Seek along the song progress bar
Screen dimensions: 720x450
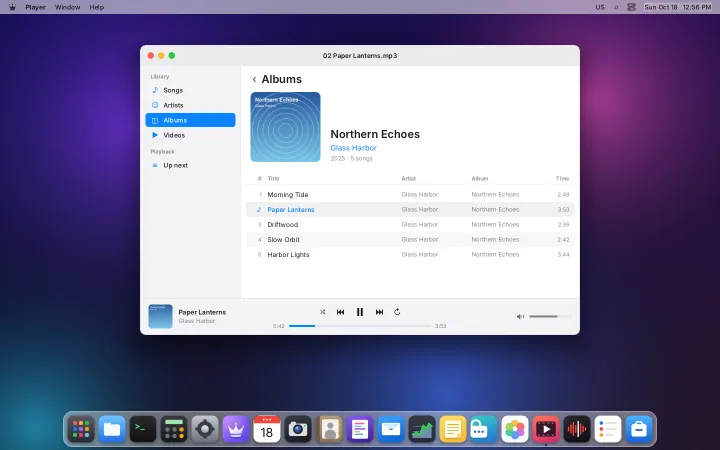coord(360,326)
